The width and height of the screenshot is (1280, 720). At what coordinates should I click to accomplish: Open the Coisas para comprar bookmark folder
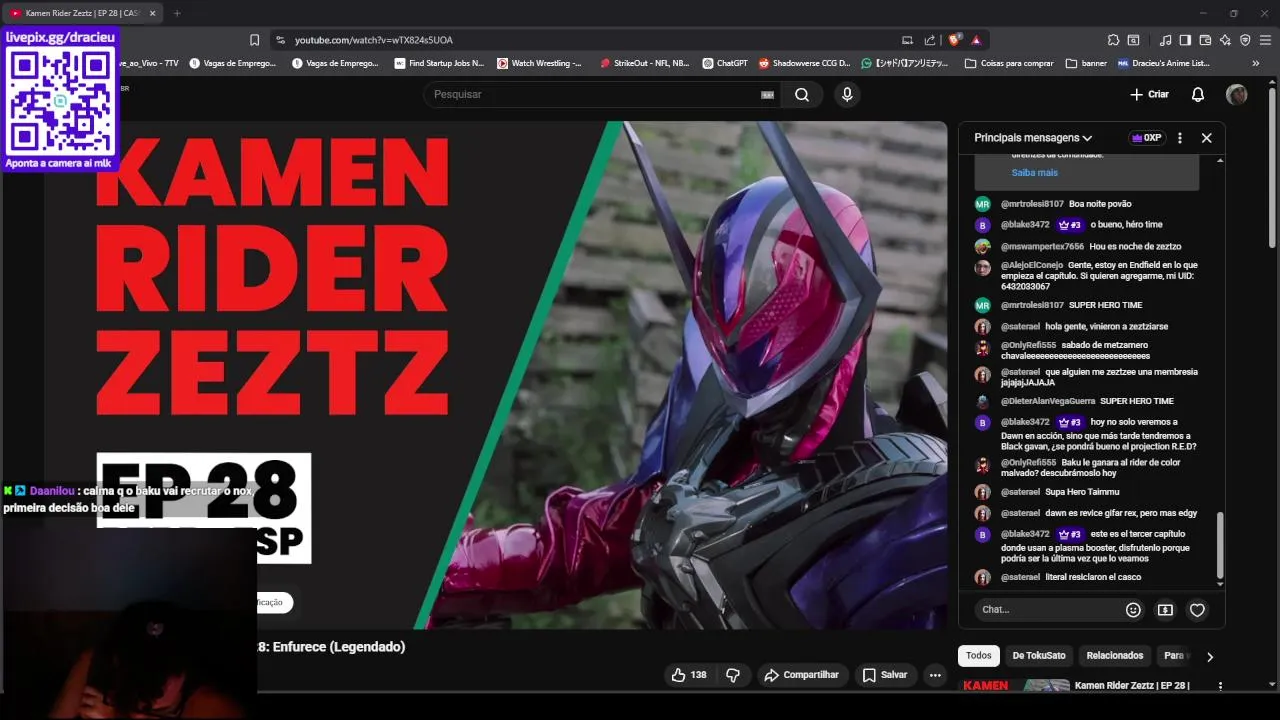(1008, 63)
